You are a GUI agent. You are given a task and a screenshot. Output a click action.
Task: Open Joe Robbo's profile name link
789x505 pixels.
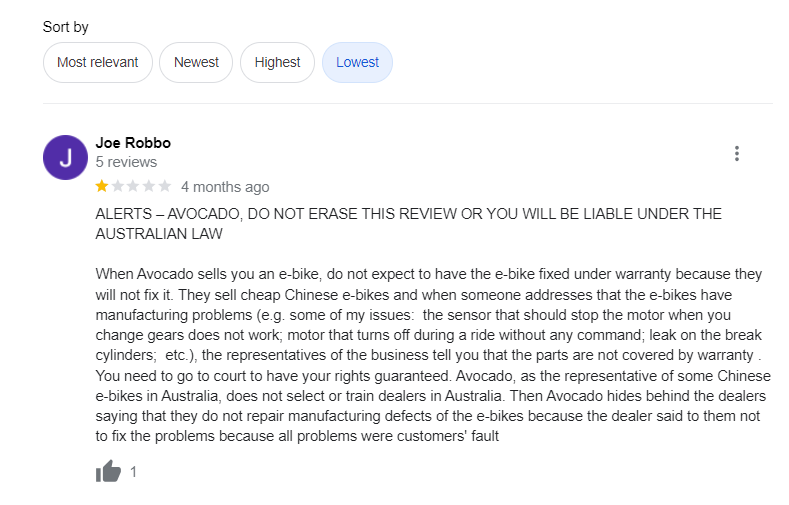[133, 143]
